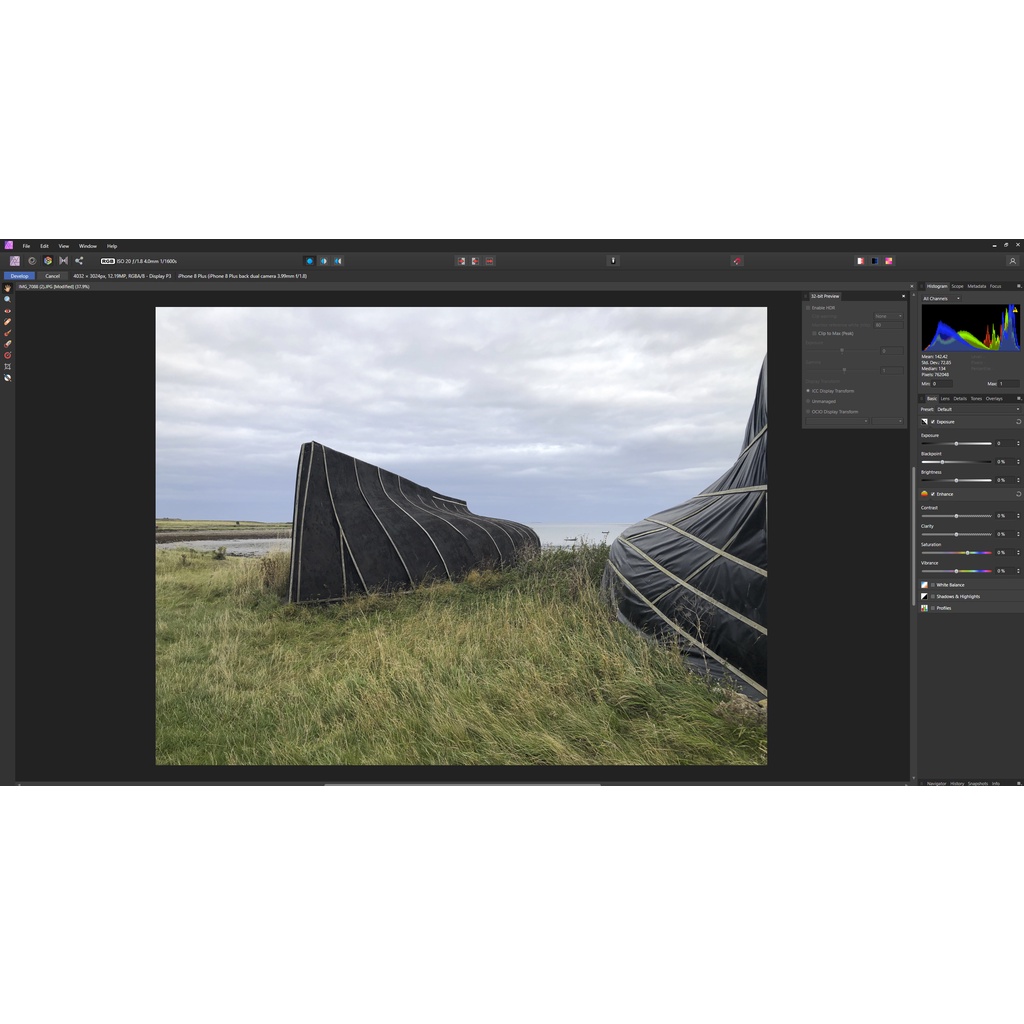The width and height of the screenshot is (1024, 1024).
Task: Open the Basic panel options menu
Action: (1019, 398)
